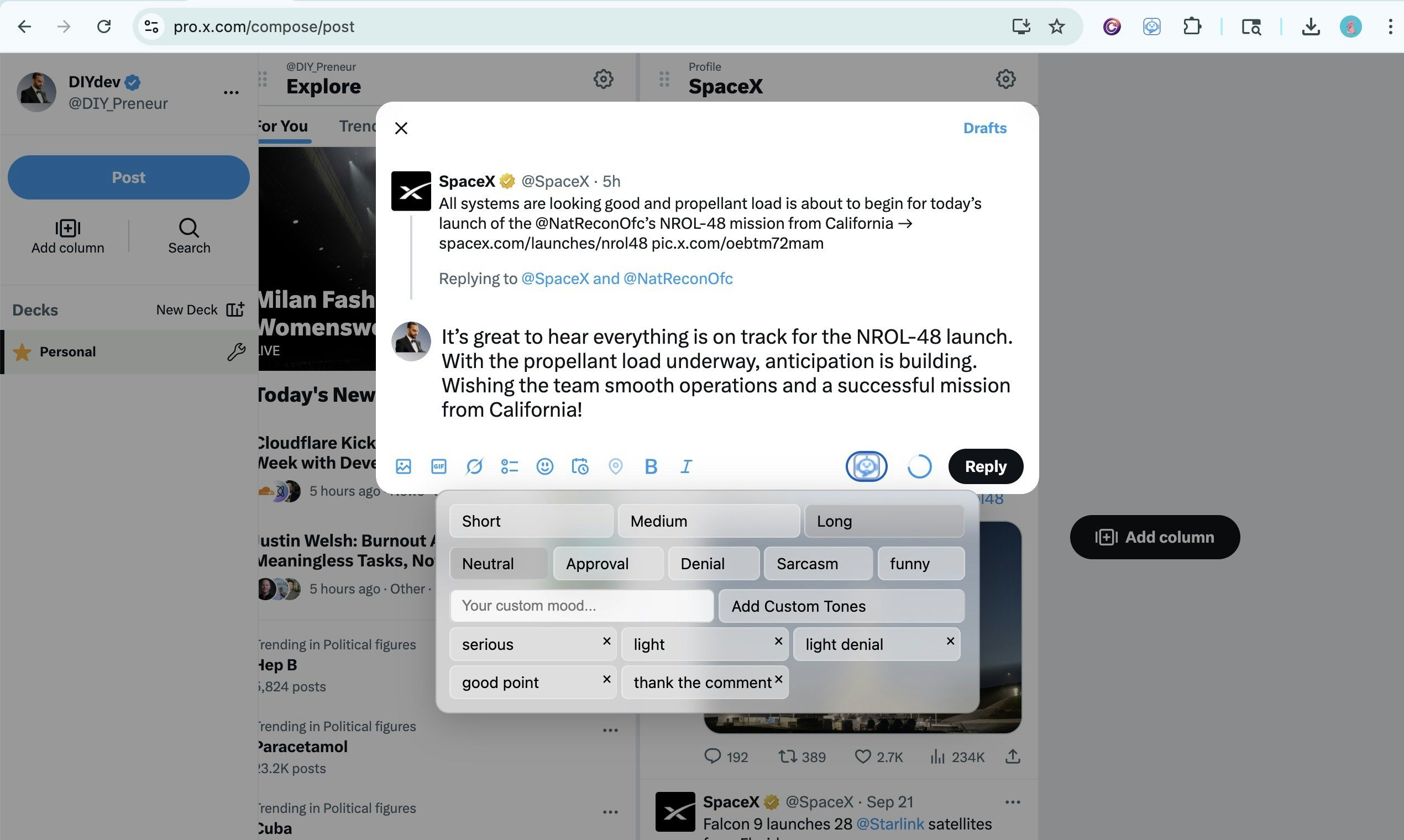Insert a poll with the list icon

tap(510, 466)
